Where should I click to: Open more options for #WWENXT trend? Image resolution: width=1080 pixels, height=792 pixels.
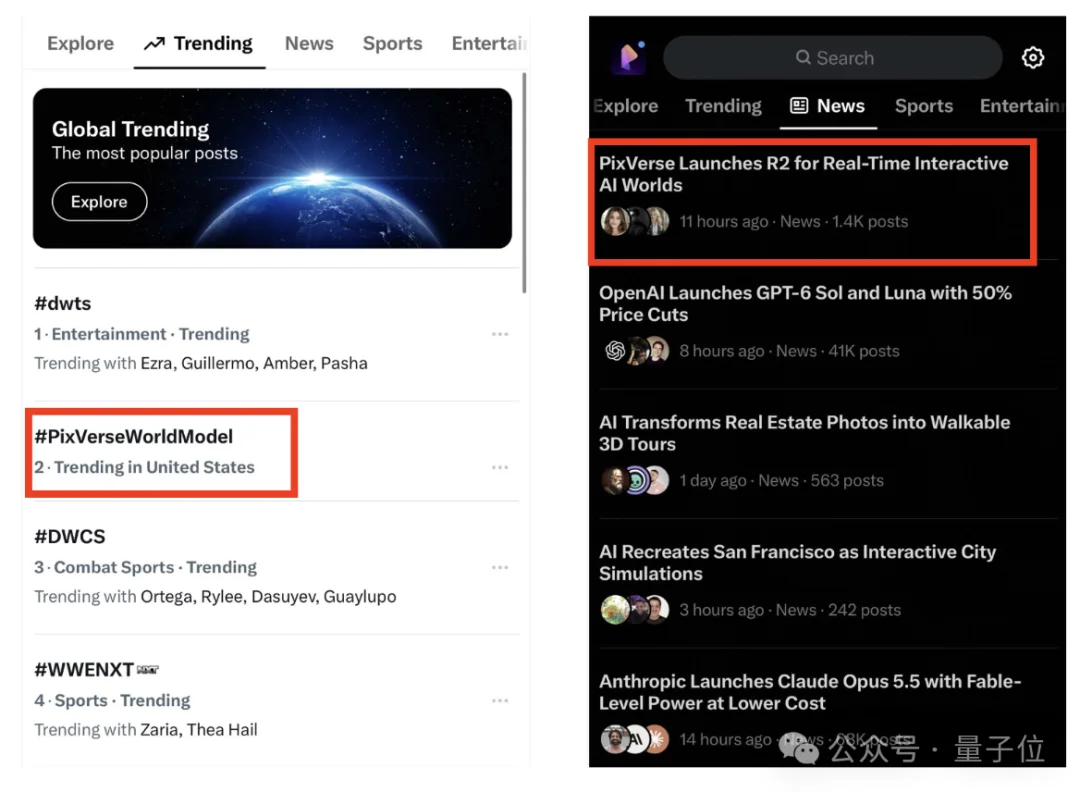[500, 700]
